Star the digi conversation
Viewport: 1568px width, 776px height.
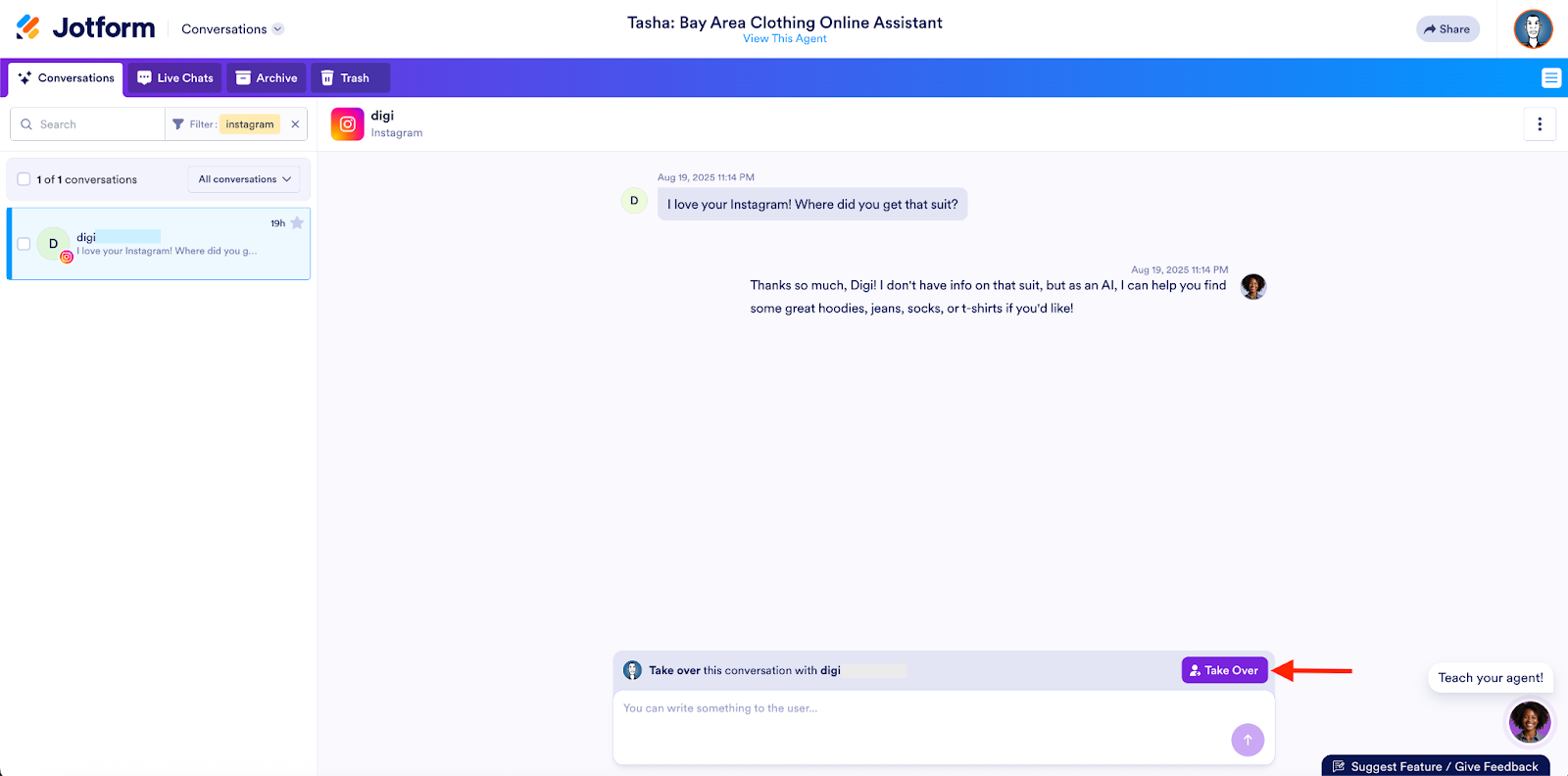point(297,223)
